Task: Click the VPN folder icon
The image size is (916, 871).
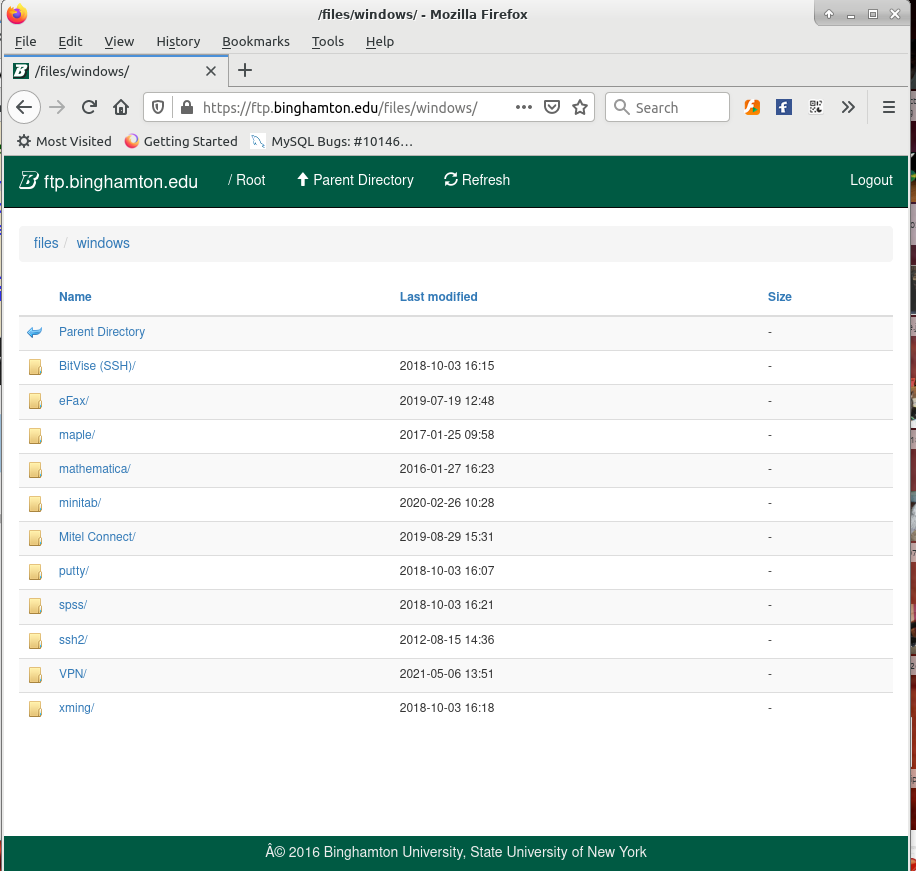Action: (35, 675)
